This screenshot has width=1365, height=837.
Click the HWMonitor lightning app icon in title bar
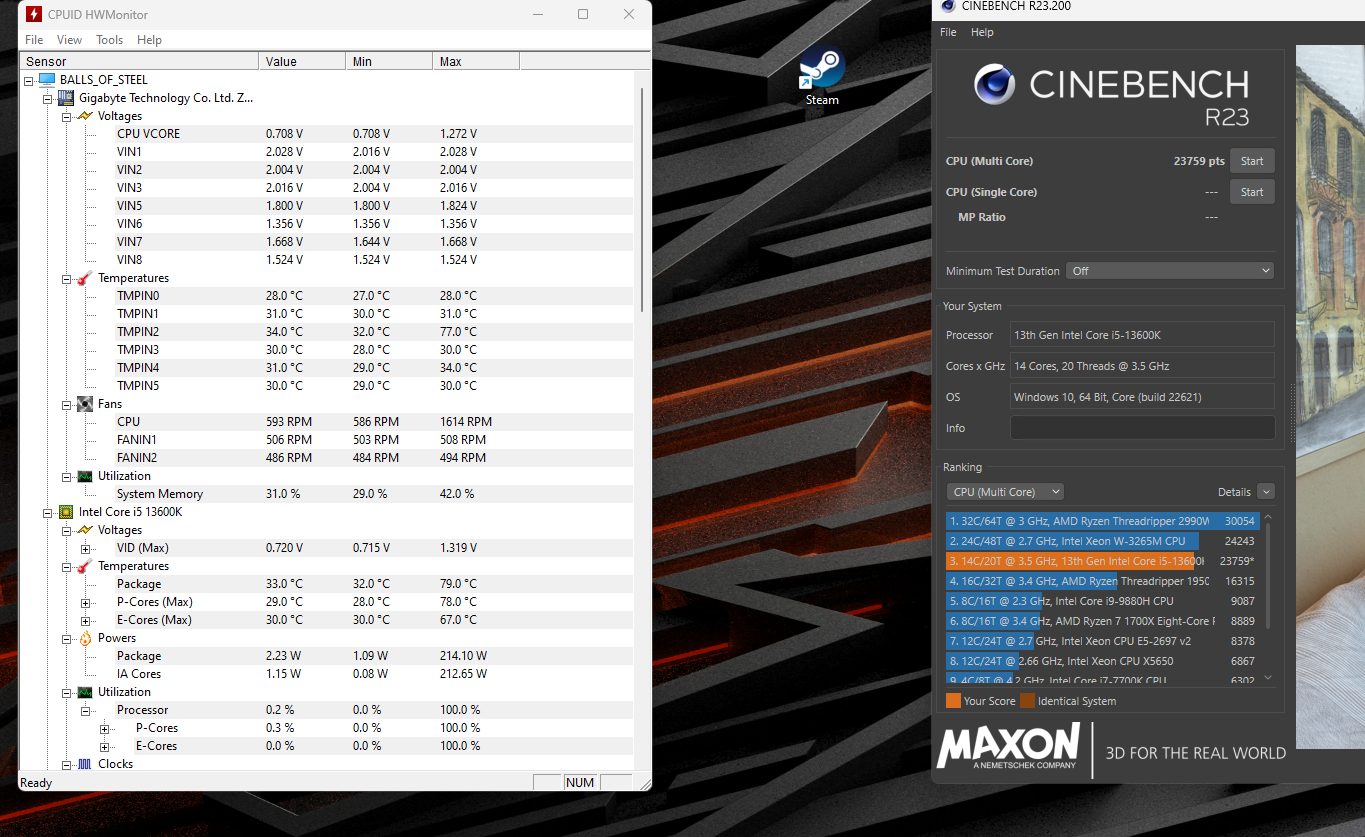click(33, 15)
